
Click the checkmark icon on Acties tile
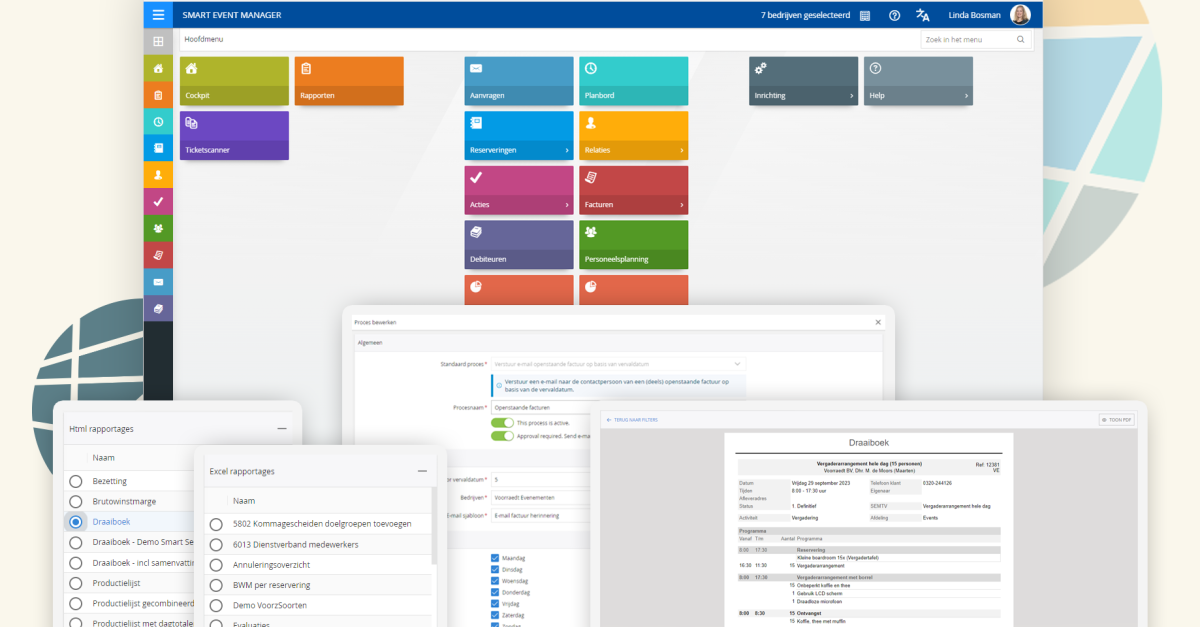[x=475, y=178]
